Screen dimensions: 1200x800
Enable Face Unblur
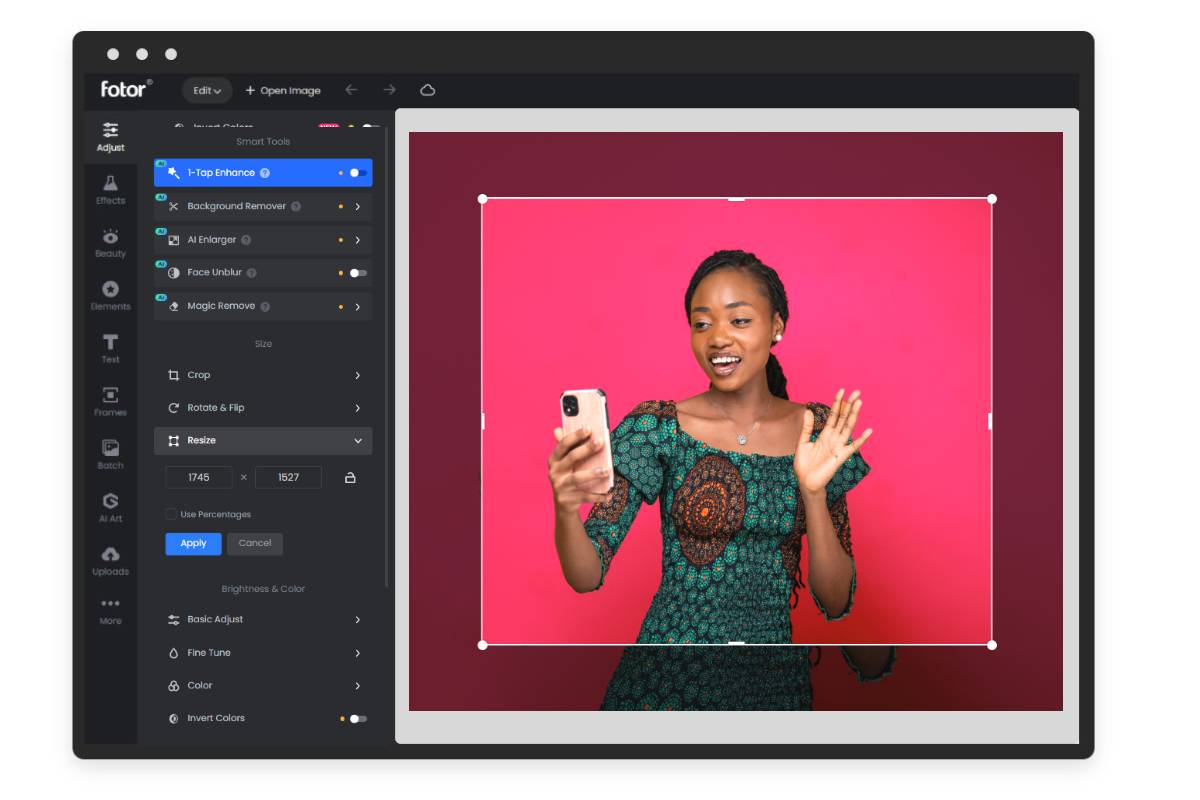(x=356, y=272)
